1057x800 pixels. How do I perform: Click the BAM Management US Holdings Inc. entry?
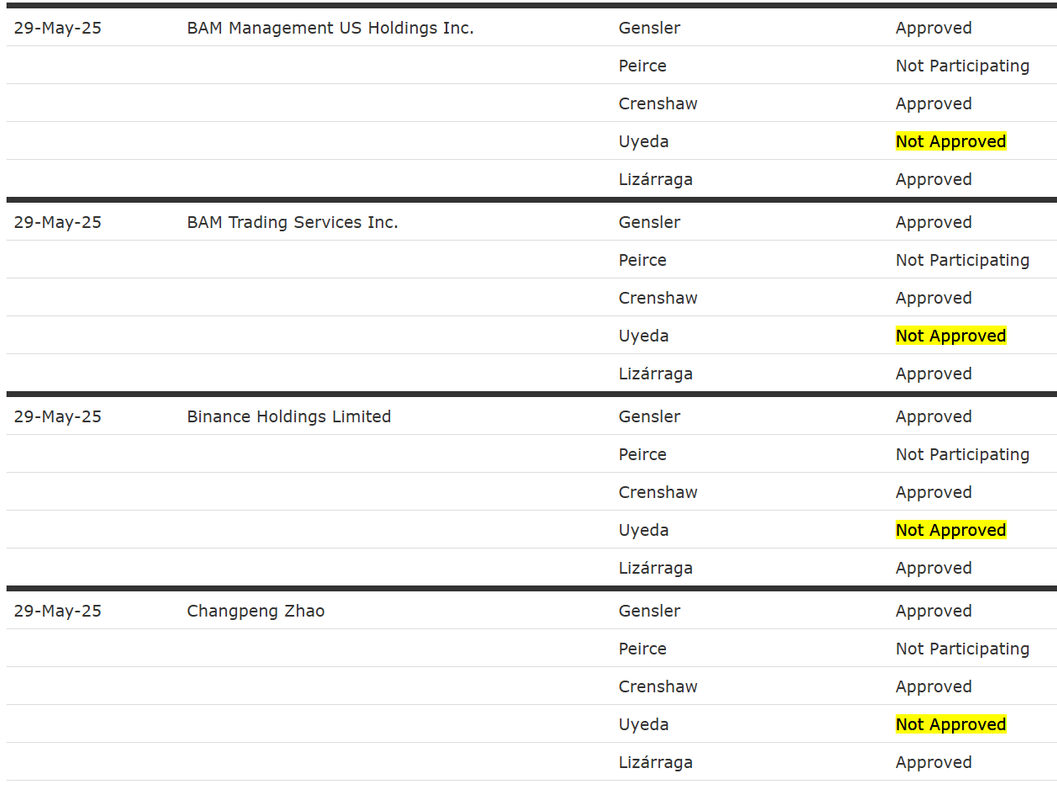[330, 28]
